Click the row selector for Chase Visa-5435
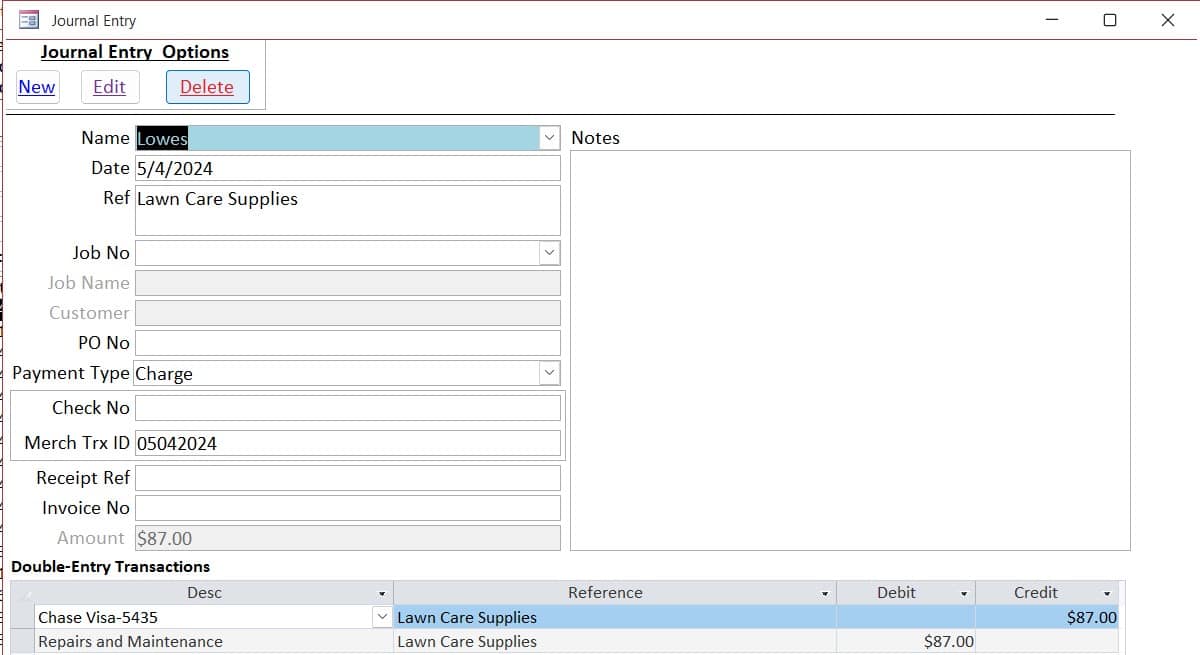This screenshot has height=655, width=1200. tap(22, 618)
